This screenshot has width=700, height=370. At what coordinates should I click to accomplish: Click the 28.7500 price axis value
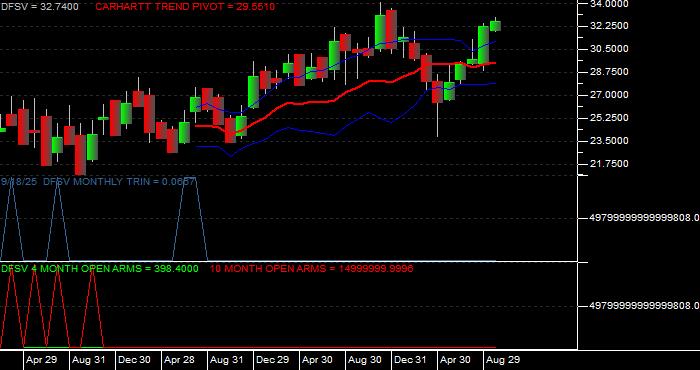[x=609, y=72]
